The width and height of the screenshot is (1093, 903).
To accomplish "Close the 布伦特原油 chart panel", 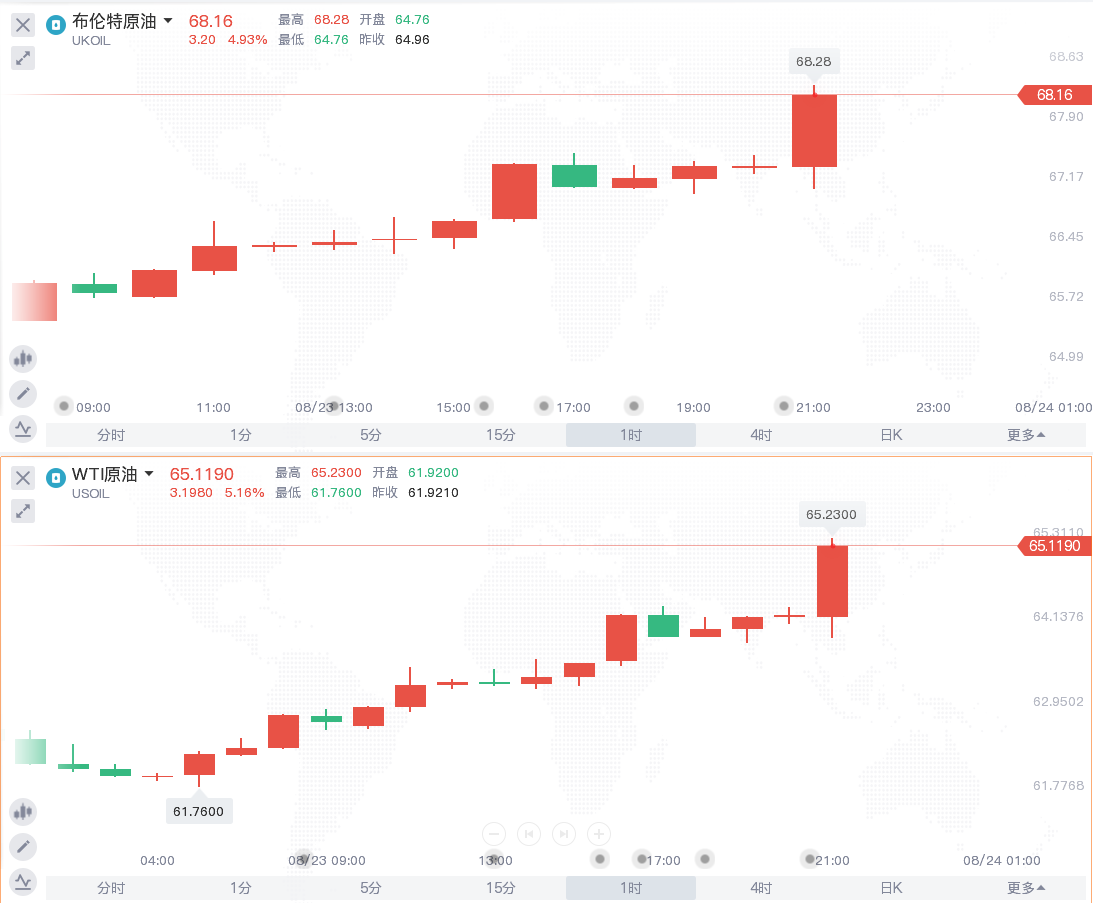I will (x=23, y=25).
